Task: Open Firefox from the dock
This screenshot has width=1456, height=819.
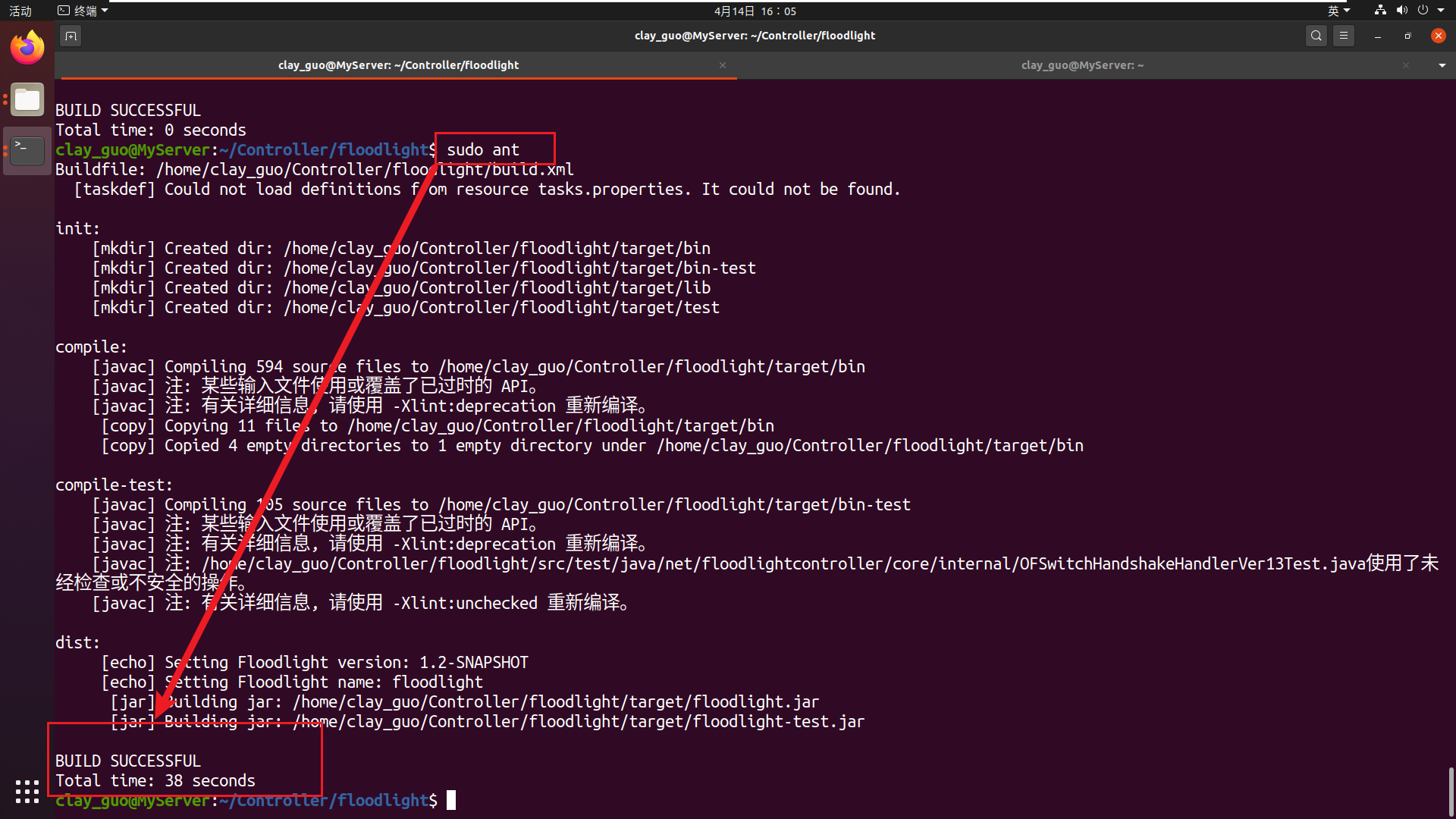Action: coord(27,47)
